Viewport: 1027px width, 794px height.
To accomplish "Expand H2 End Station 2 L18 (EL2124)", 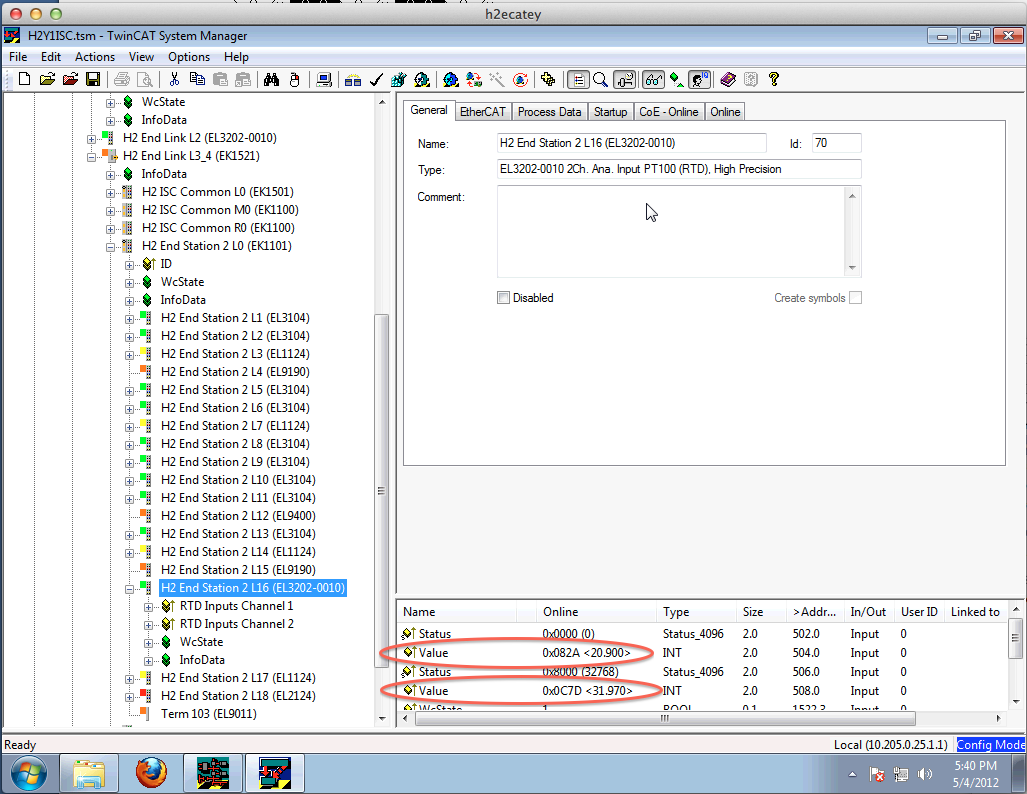I will (129, 697).
